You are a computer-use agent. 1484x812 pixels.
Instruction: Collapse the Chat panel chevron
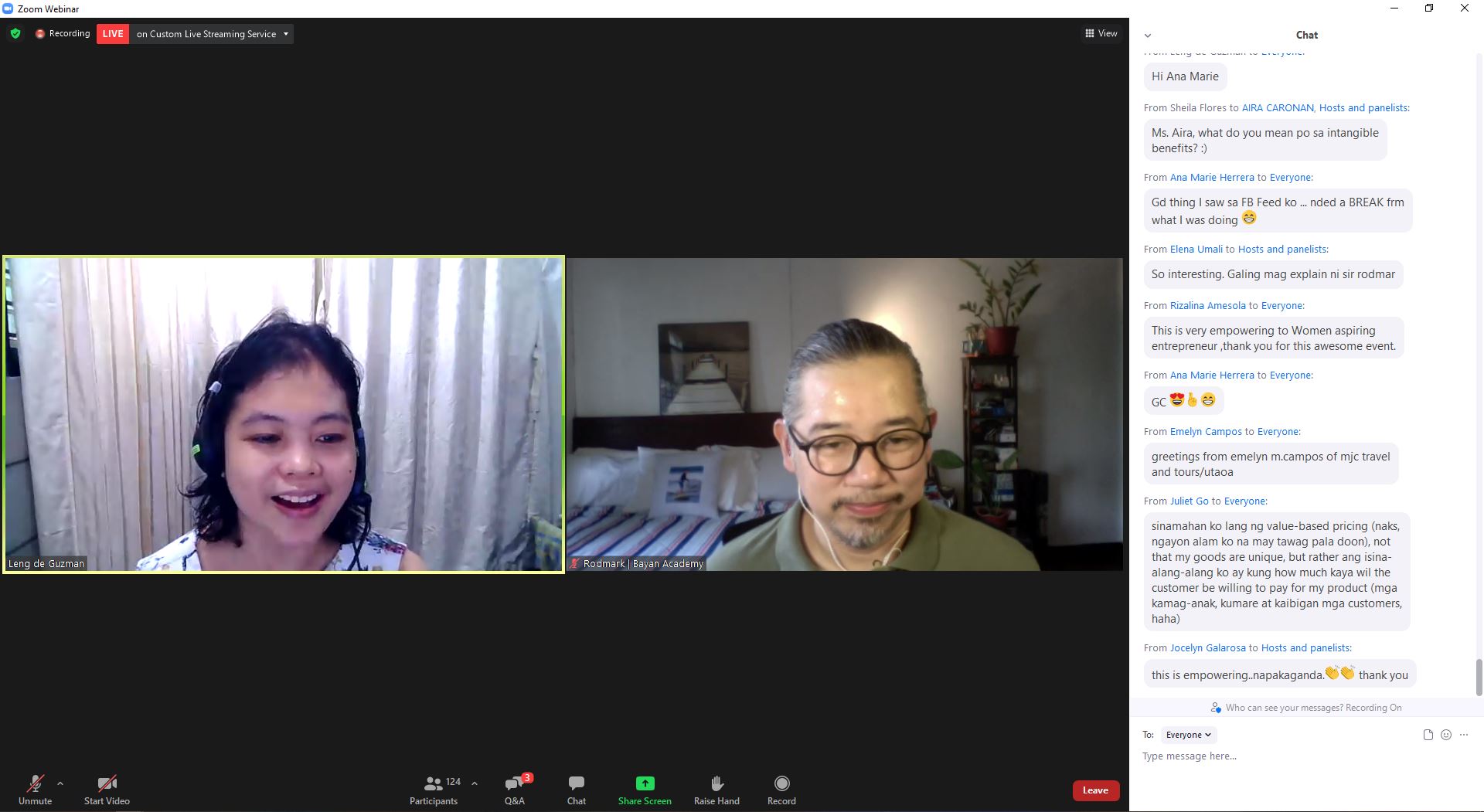click(1148, 36)
